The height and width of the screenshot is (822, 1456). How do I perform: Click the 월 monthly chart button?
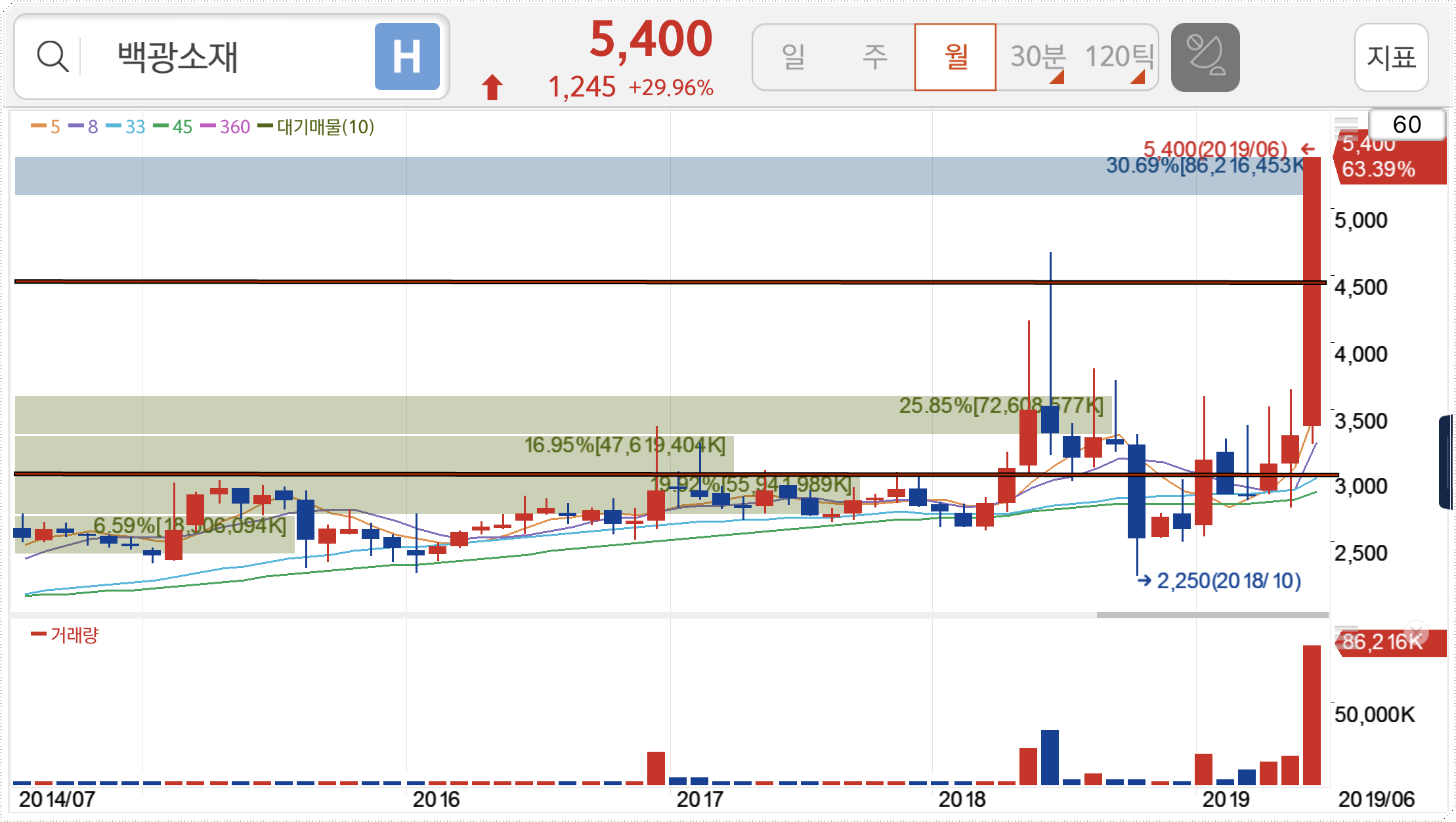coord(955,57)
